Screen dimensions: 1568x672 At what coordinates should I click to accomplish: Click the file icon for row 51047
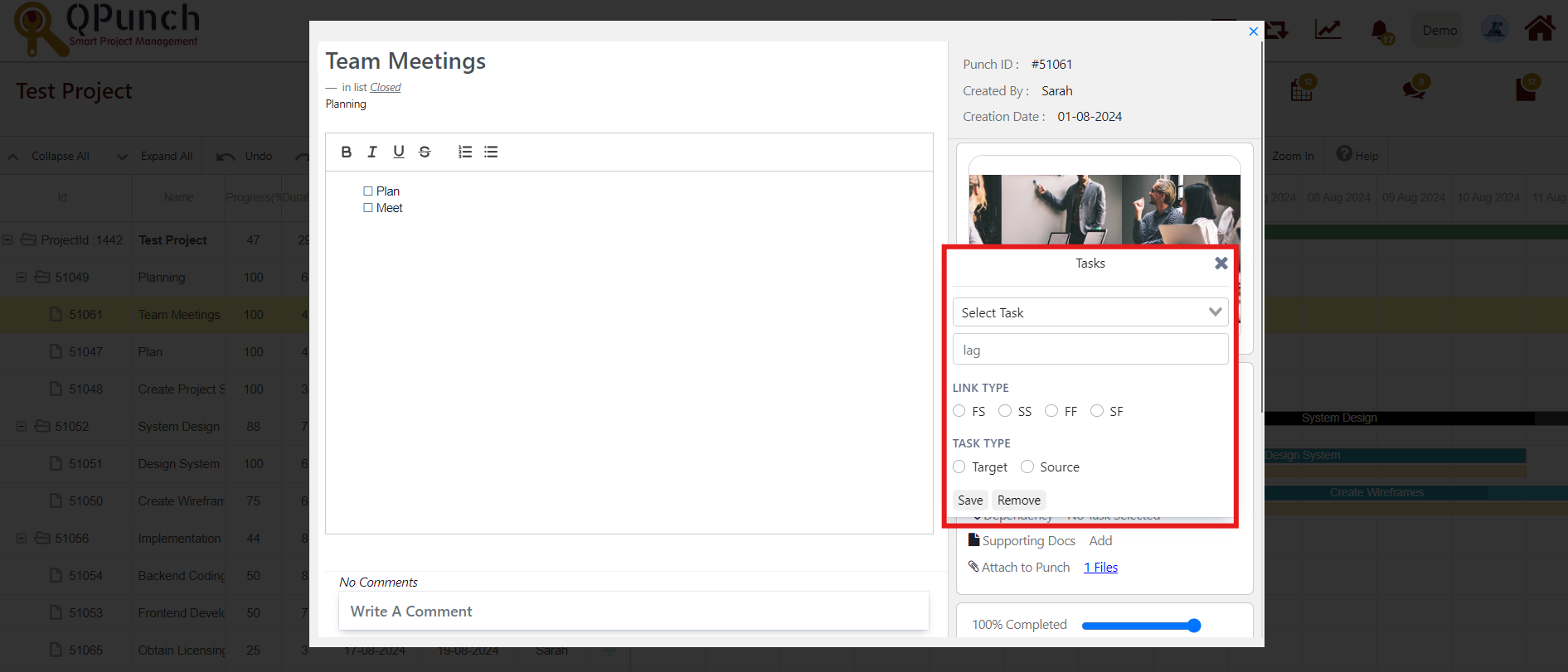(56, 351)
